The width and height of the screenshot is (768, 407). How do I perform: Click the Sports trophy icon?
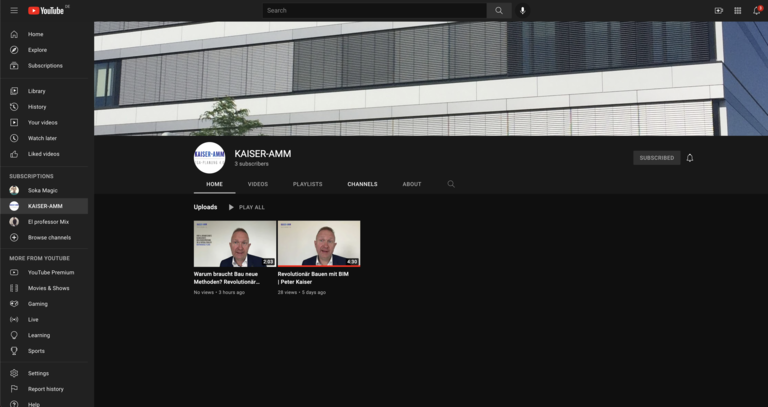14,351
